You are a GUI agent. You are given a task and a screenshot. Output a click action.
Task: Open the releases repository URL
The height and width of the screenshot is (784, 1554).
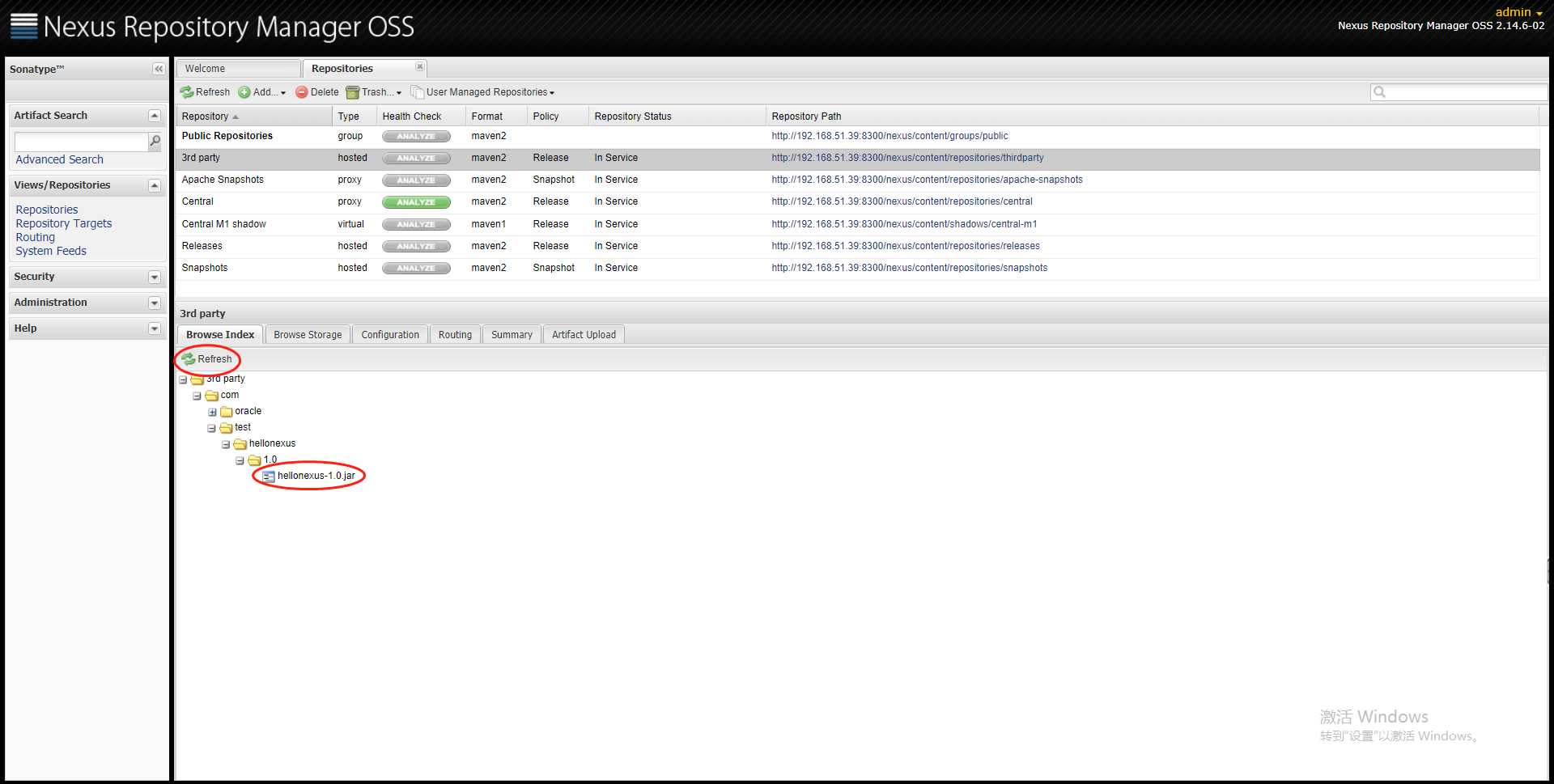tap(906, 246)
